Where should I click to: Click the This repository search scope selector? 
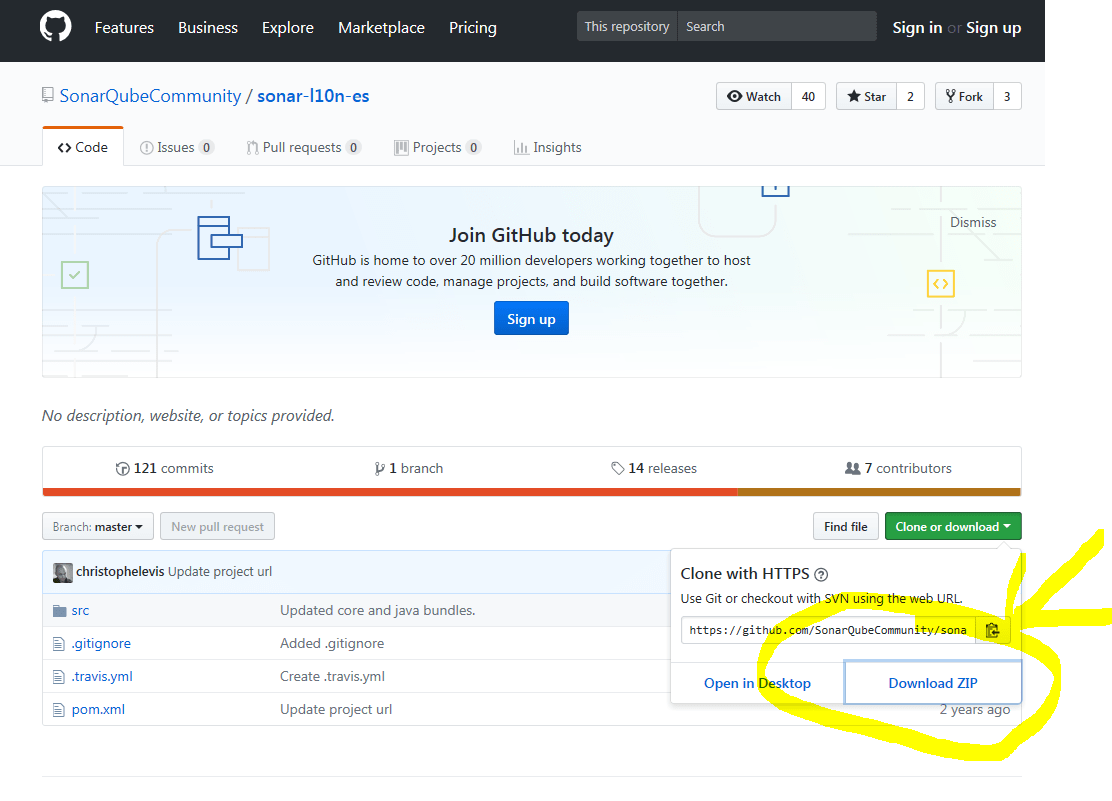pos(626,26)
